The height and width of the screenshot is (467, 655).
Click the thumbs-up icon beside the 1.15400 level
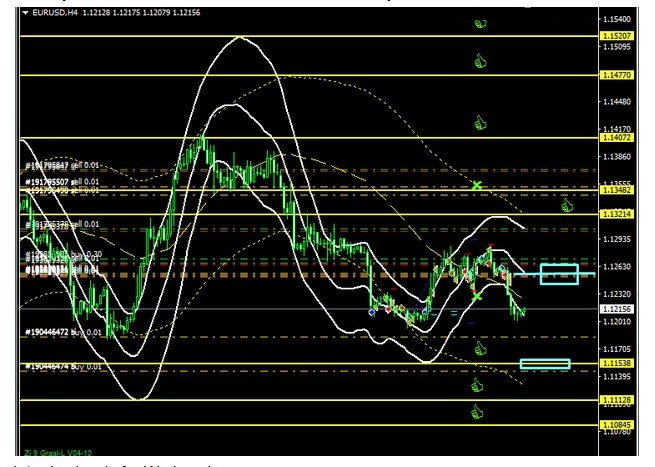click(480, 23)
